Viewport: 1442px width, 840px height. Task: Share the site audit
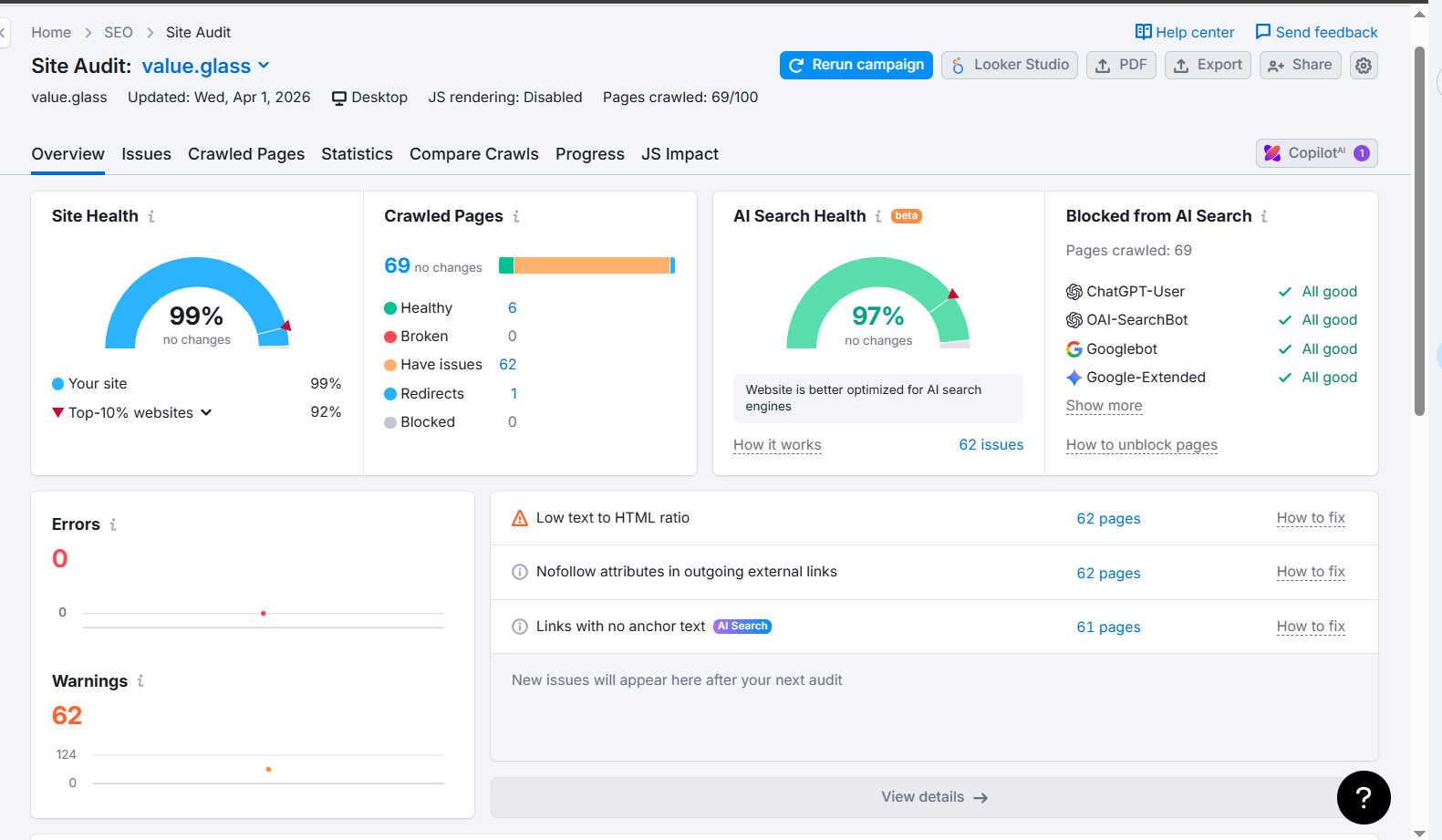coord(1300,66)
